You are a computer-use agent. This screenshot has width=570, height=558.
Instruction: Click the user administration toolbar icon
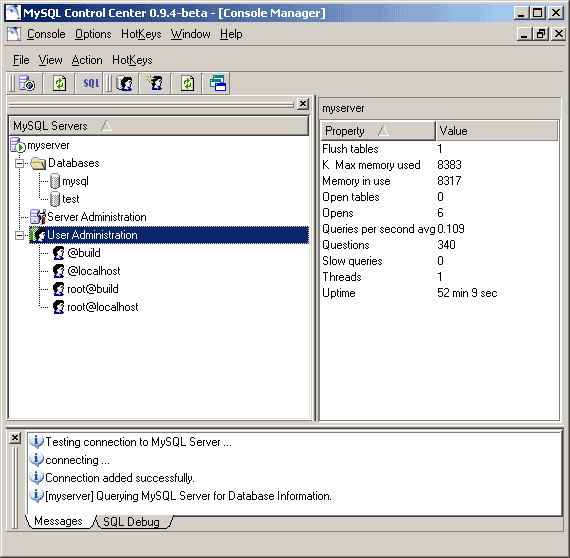(x=124, y=84)
